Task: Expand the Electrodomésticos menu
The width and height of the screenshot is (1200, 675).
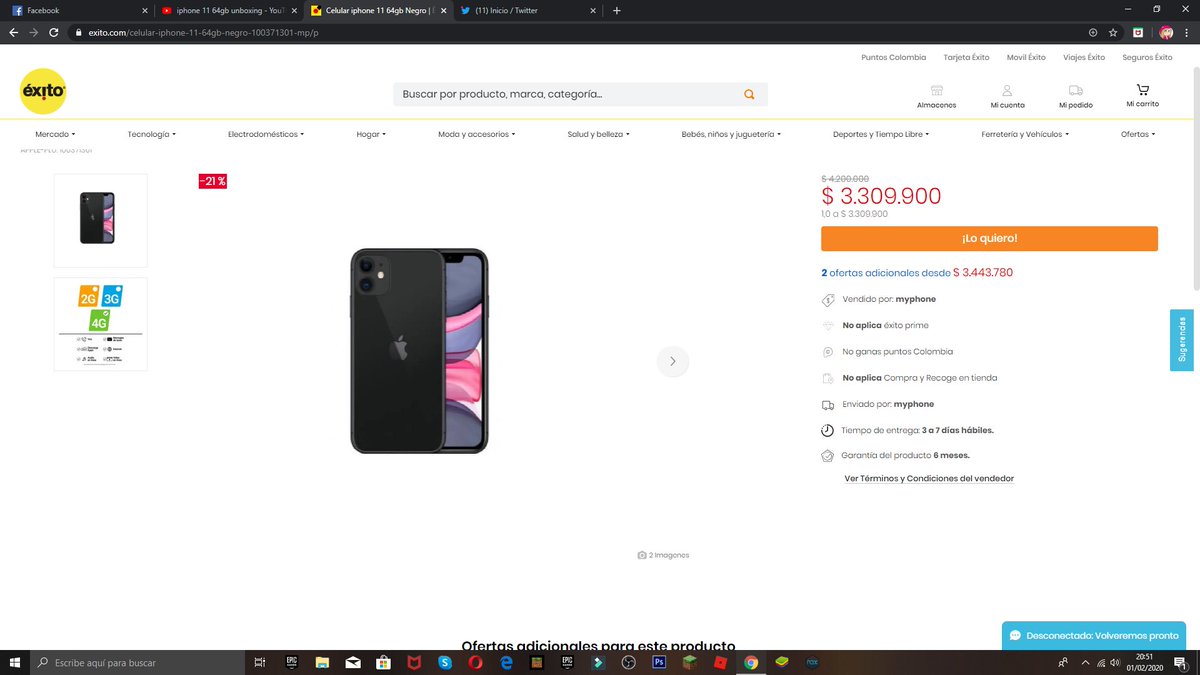Action: pos(266,134)
